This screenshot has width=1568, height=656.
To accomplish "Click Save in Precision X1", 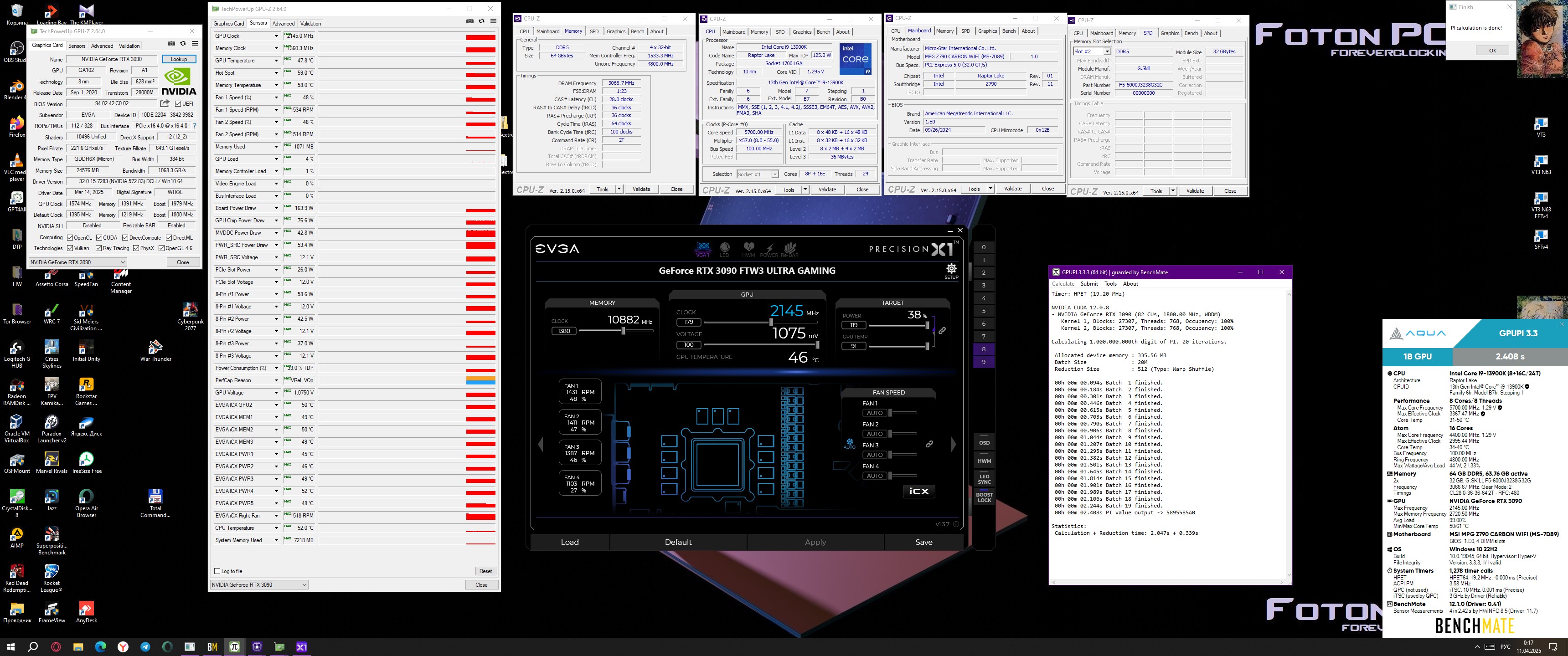I will coord(923,542).
